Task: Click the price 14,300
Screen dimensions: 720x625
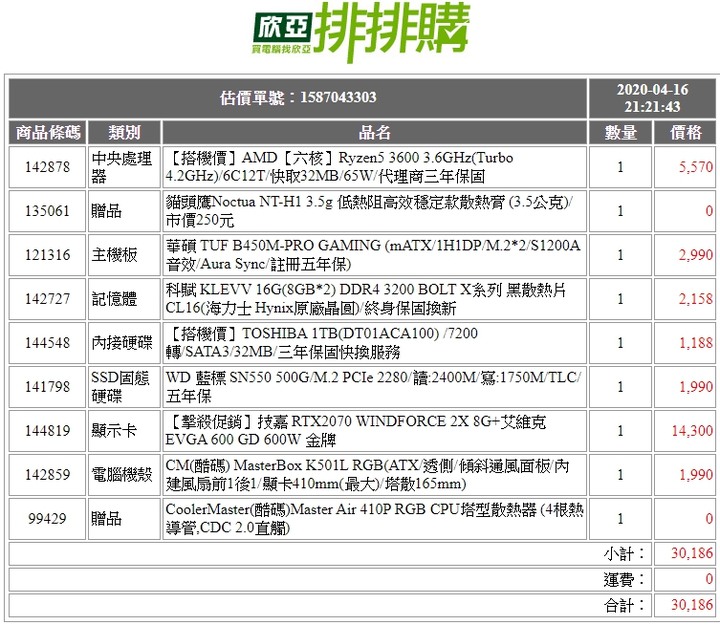Action: point(692,431)
